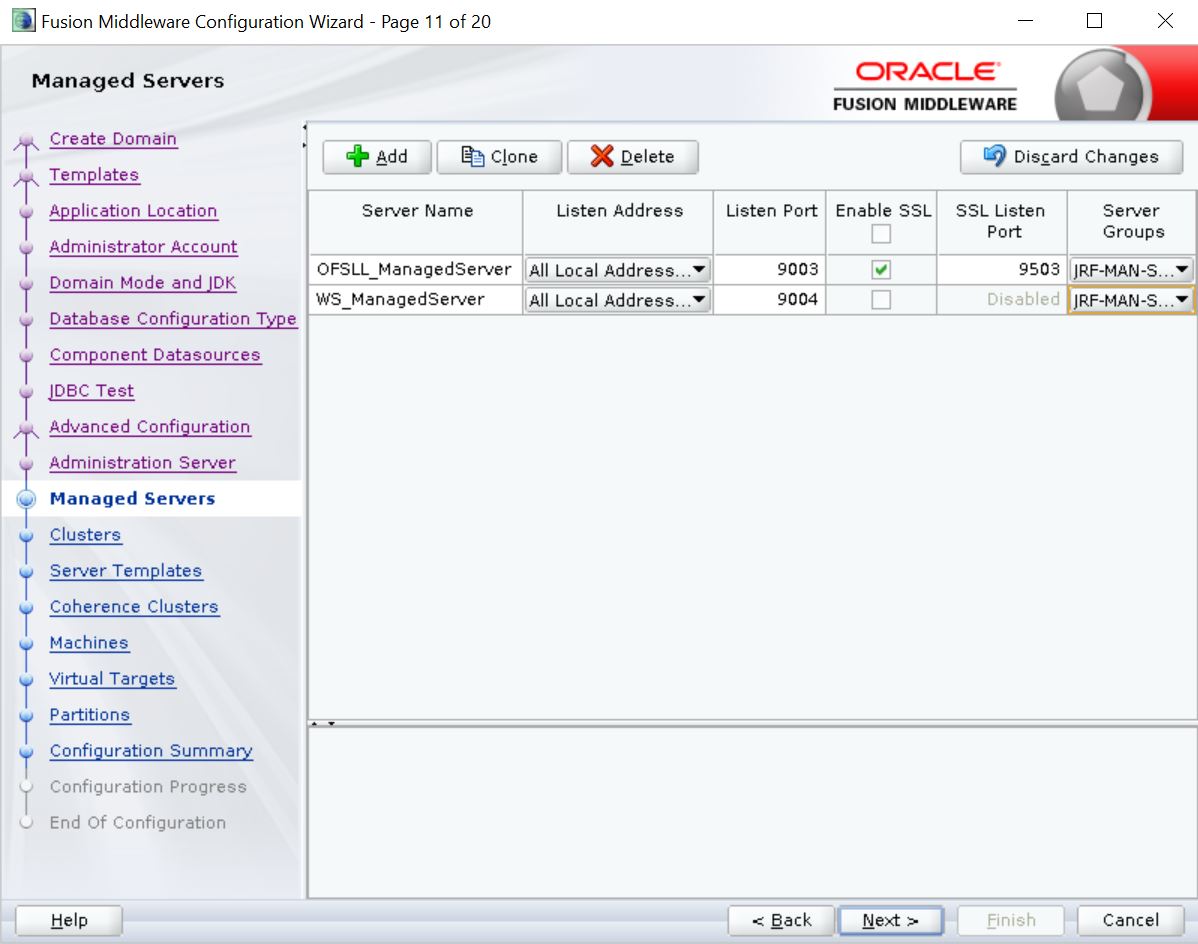This screenshot has width=1198, height=944.
Task: Select the Managed Servers step
Action: point(132,499)
